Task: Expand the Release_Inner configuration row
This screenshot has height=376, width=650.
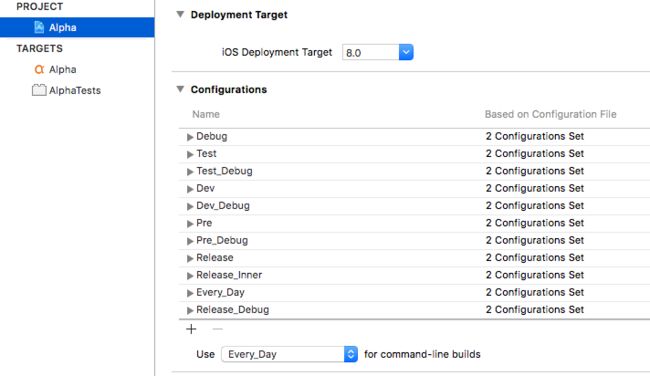Action: click(190, 276)
